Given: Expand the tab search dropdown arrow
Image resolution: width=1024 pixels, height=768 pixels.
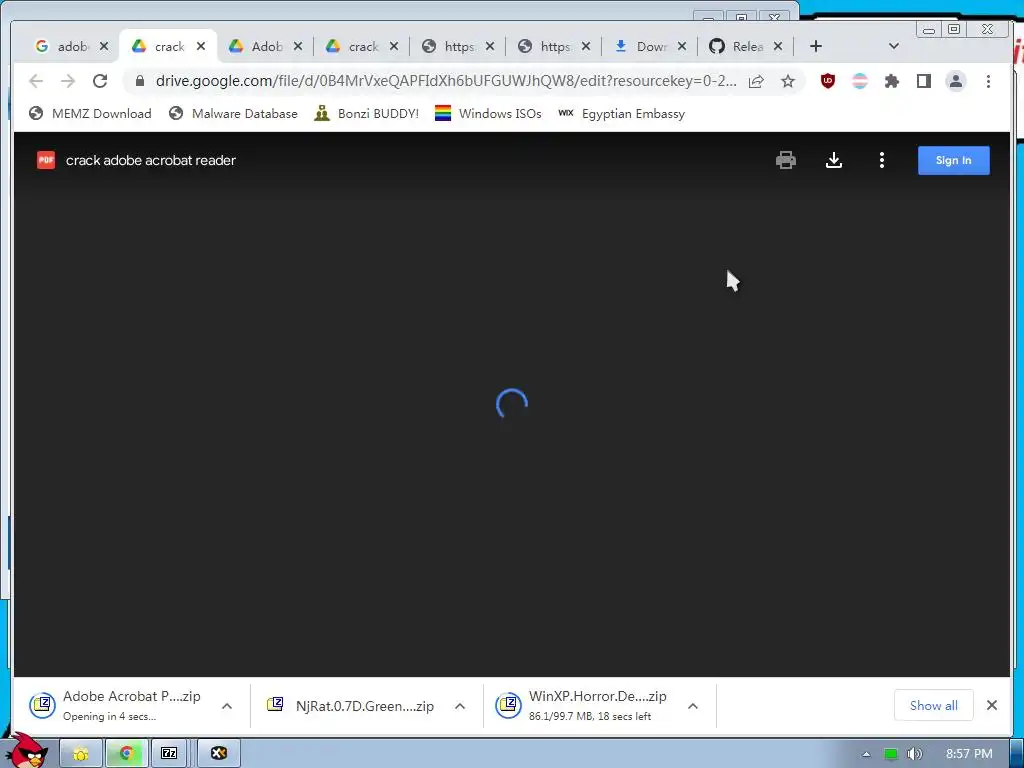Looking at the screenshot, I should coord(894,46).
